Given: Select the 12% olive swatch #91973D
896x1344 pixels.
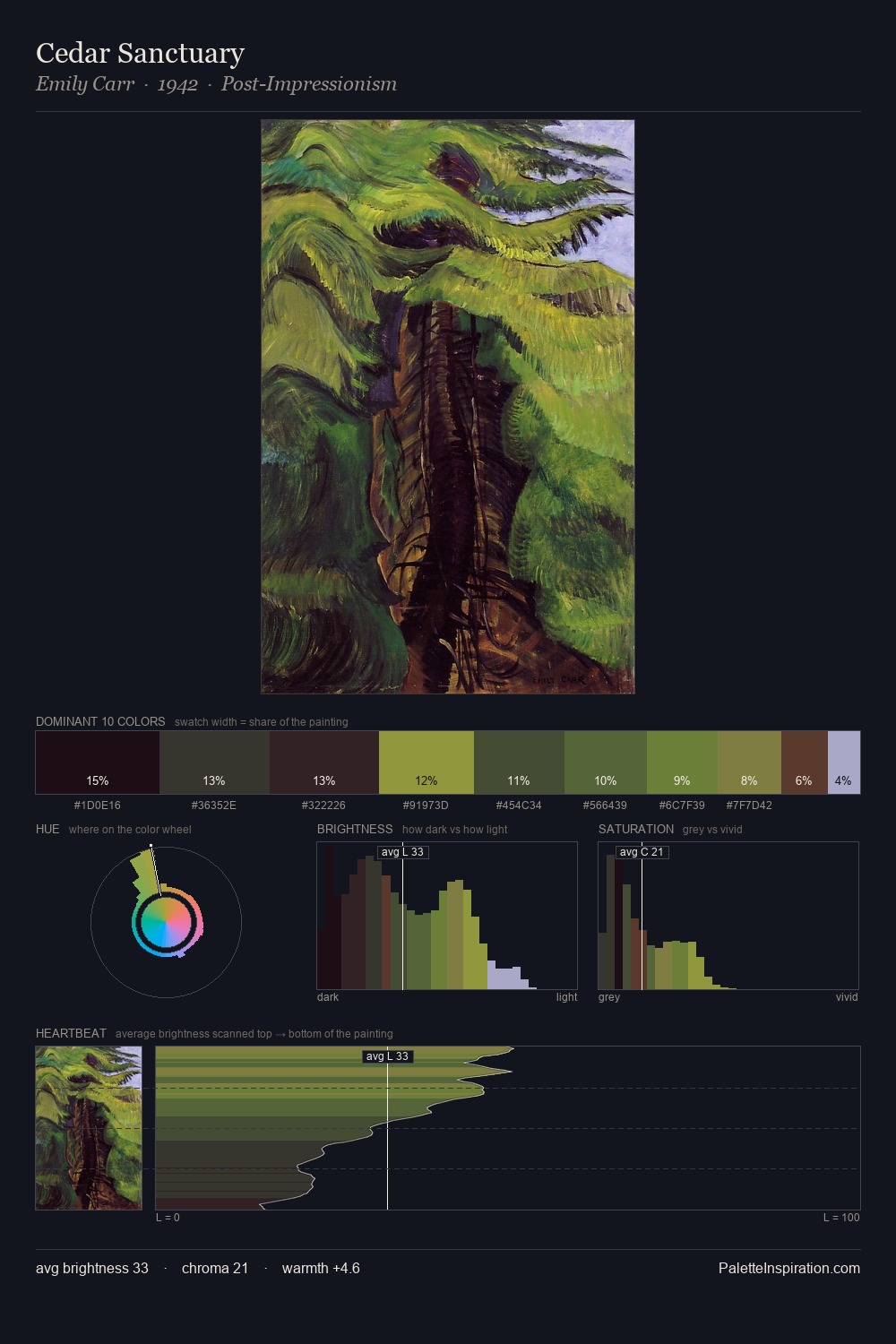Looking at the screenshot, I should click(426, 762).
